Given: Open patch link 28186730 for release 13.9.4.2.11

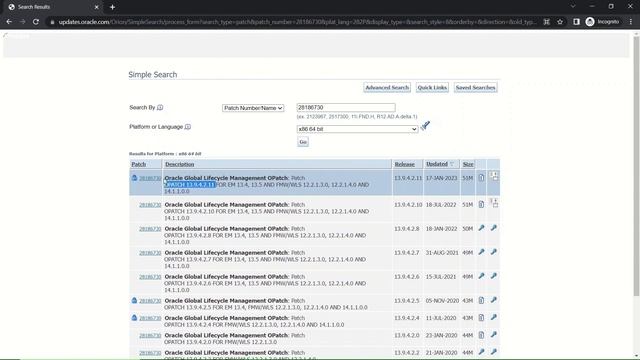Looking at the screenshot, I should coord(150,178).
